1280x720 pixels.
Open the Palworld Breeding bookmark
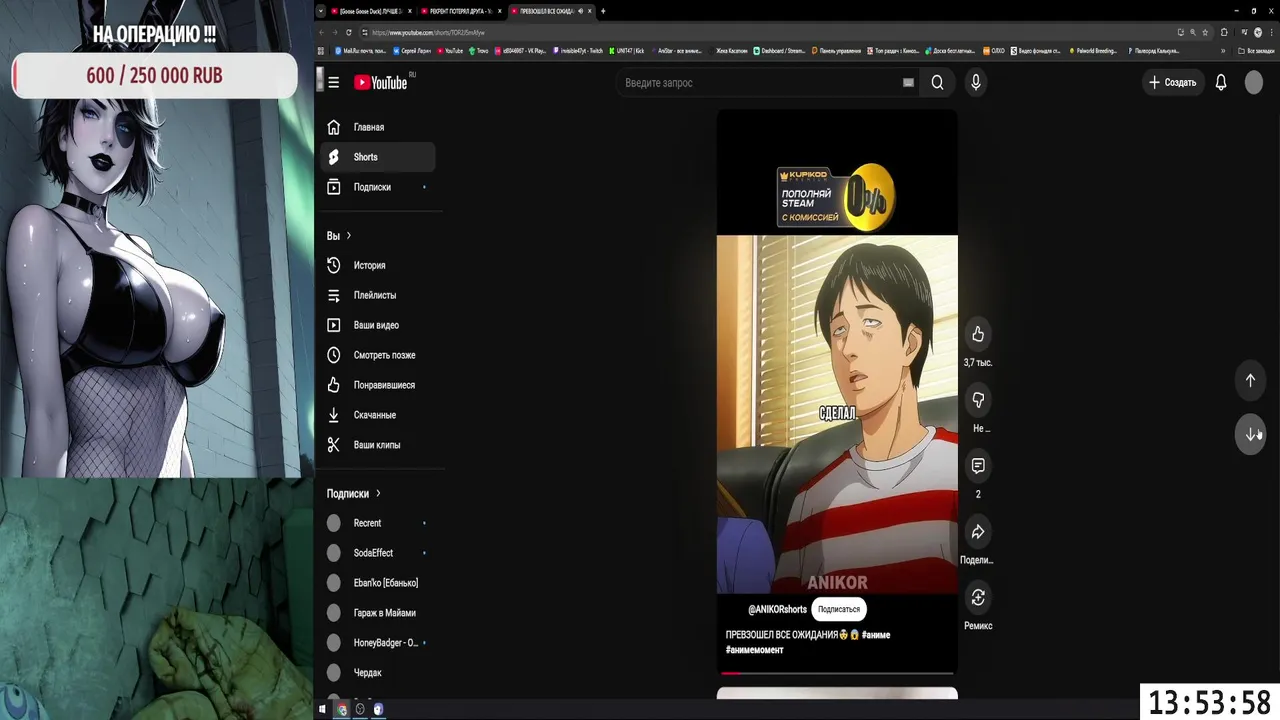(x=1094, y=50)
